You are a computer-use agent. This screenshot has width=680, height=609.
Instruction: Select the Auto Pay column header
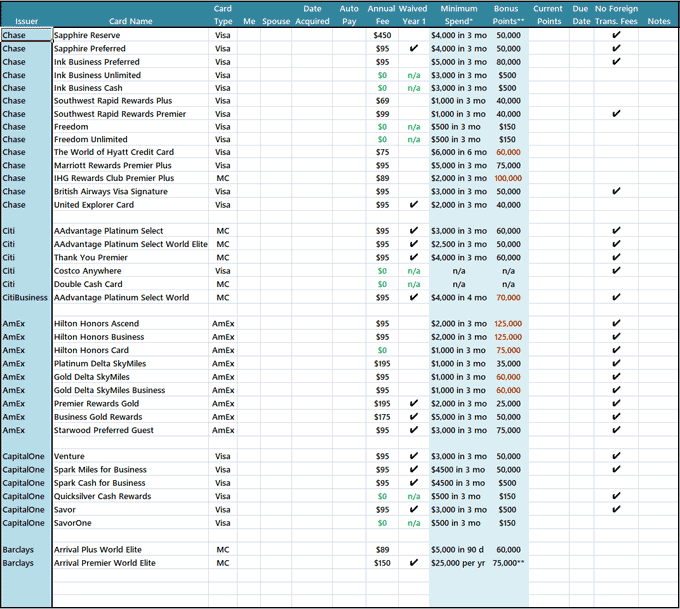[349, 15]
